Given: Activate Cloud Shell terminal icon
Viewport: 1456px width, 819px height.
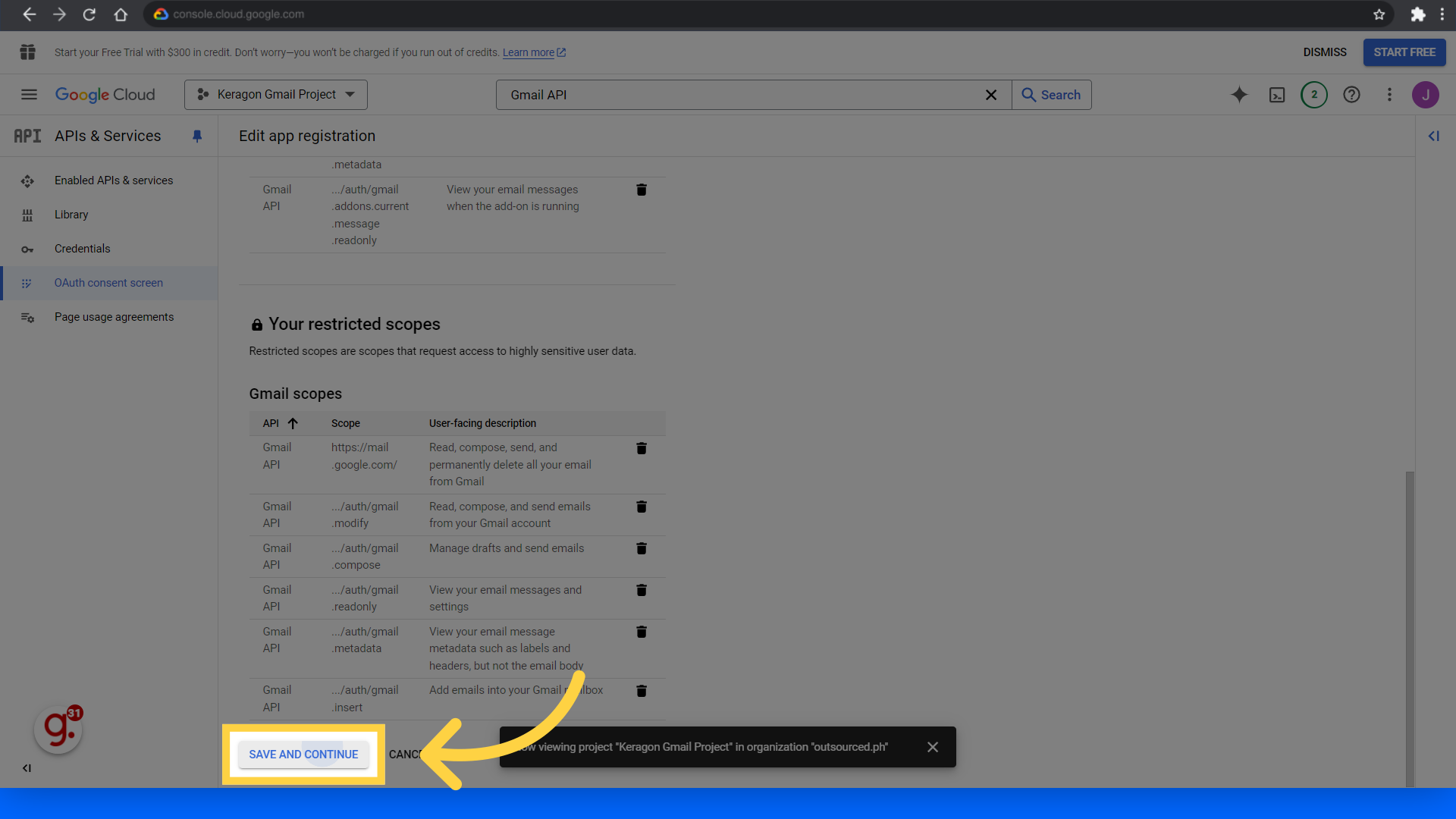Looking at the screenshot, I should pyautogui.click(x=1277, y=95).
